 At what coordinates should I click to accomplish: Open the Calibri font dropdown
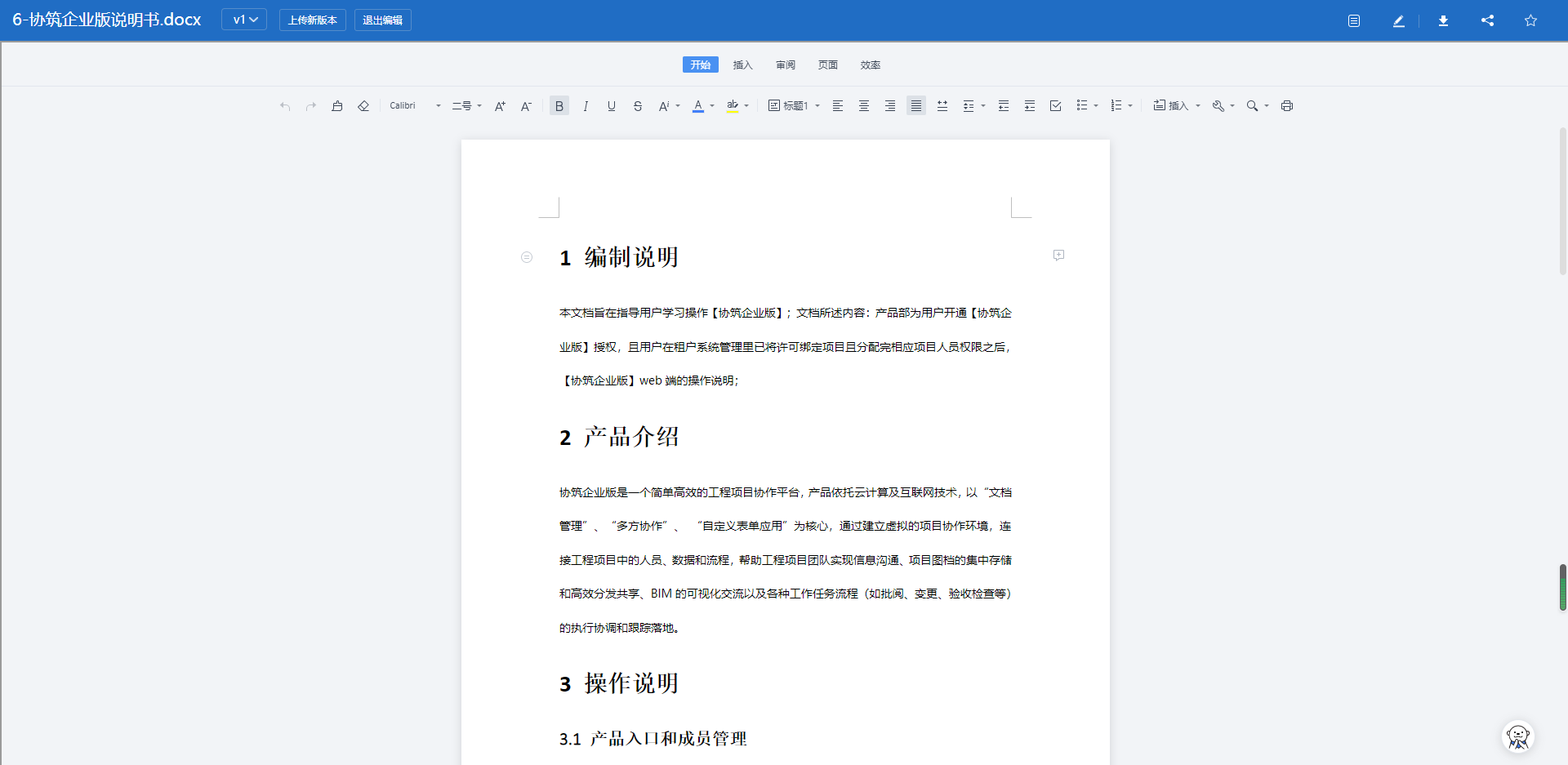click(x=412, y=105)
